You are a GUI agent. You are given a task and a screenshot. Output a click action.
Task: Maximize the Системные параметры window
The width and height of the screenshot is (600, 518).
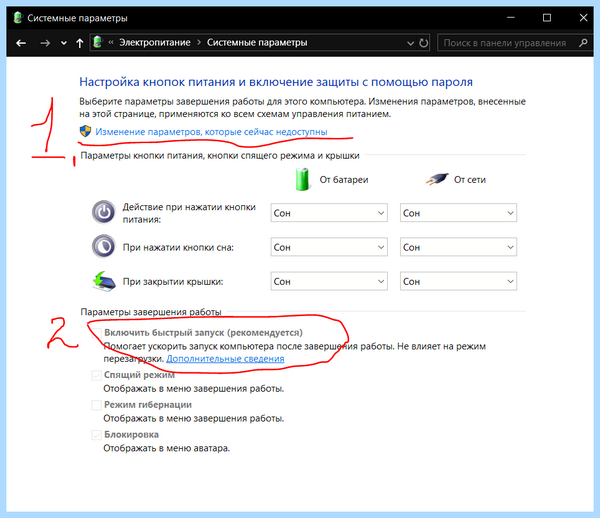547,18
